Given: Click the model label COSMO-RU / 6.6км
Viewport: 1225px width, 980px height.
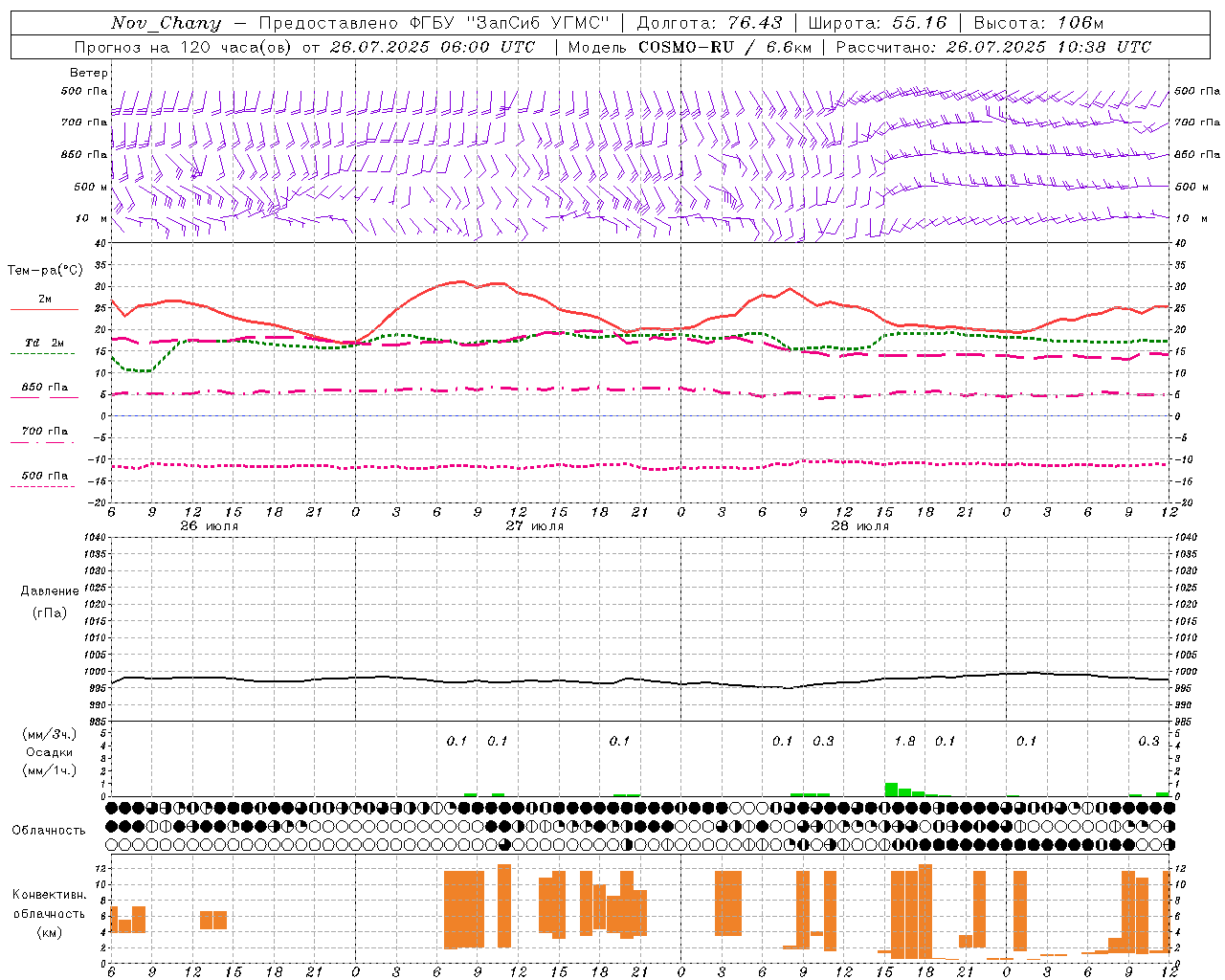Looking at the screenshot, I should coord(725,47).
